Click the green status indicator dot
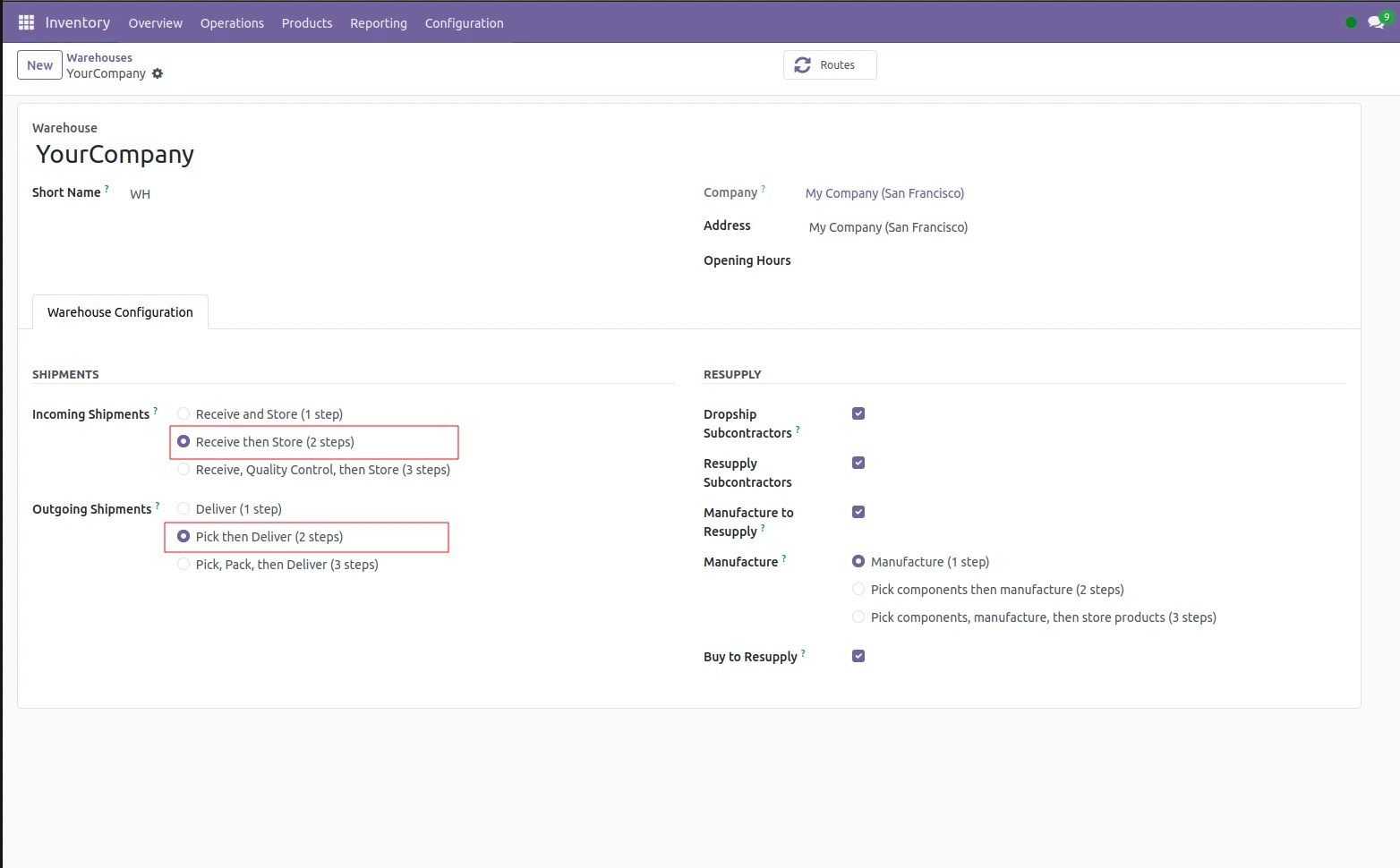Image resolution: width=1400 pixels, height=868 pixels. coord(1351,22)
